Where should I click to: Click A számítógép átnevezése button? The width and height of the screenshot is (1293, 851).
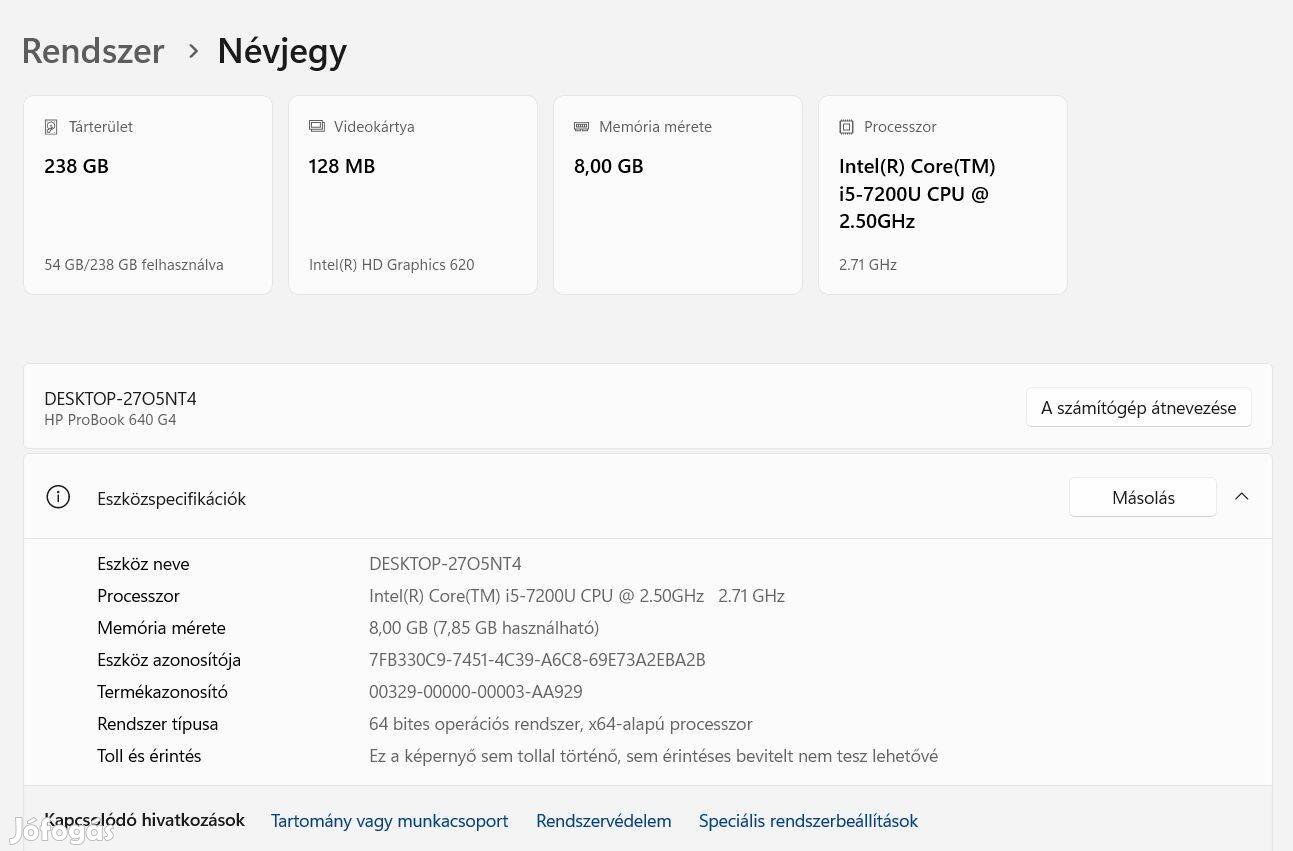[x=1138, y=407]
